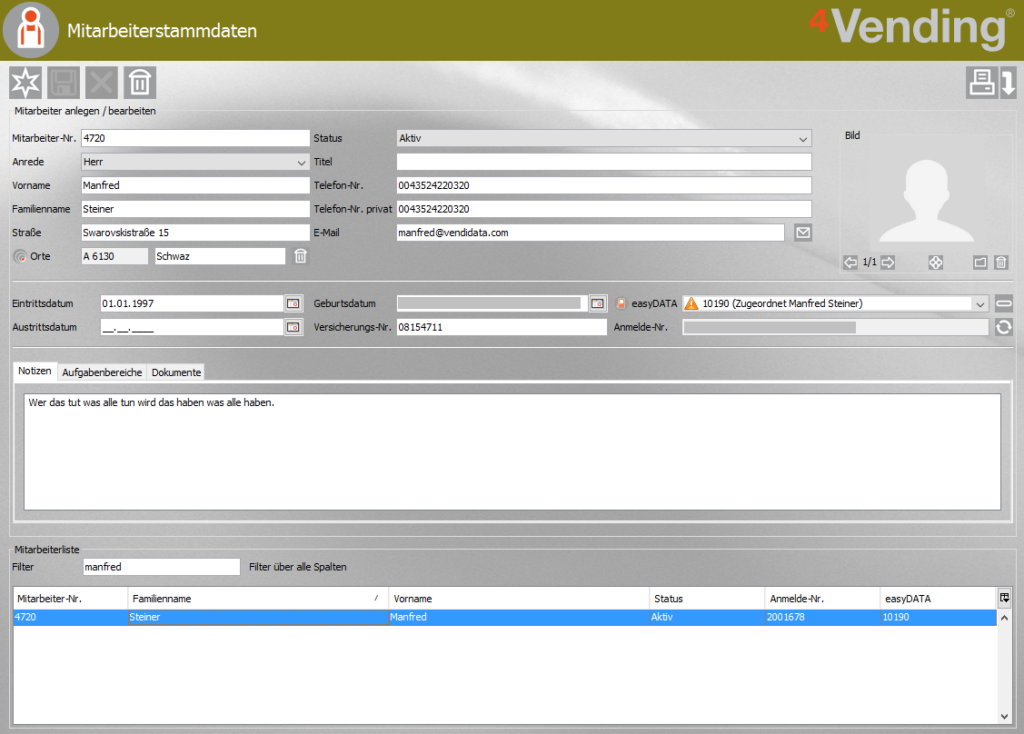This screenshot has width=1024, height=734.
Task: Click the easyDATA device icon
Action: point(621,304)
